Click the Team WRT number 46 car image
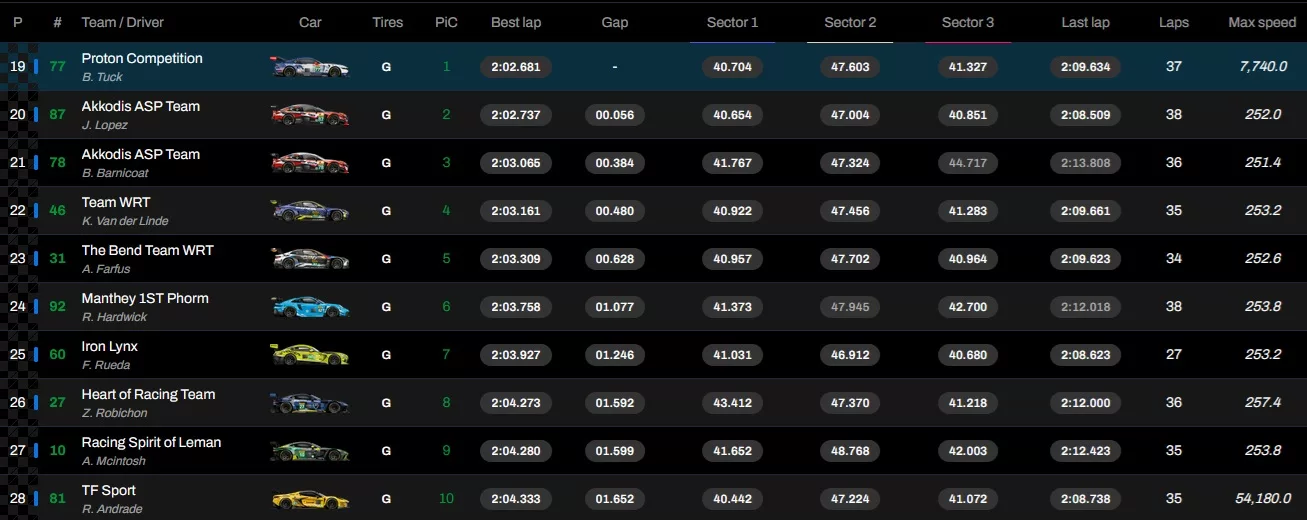Viewport: 1307px width, 520px height. [x=310, y=211]
